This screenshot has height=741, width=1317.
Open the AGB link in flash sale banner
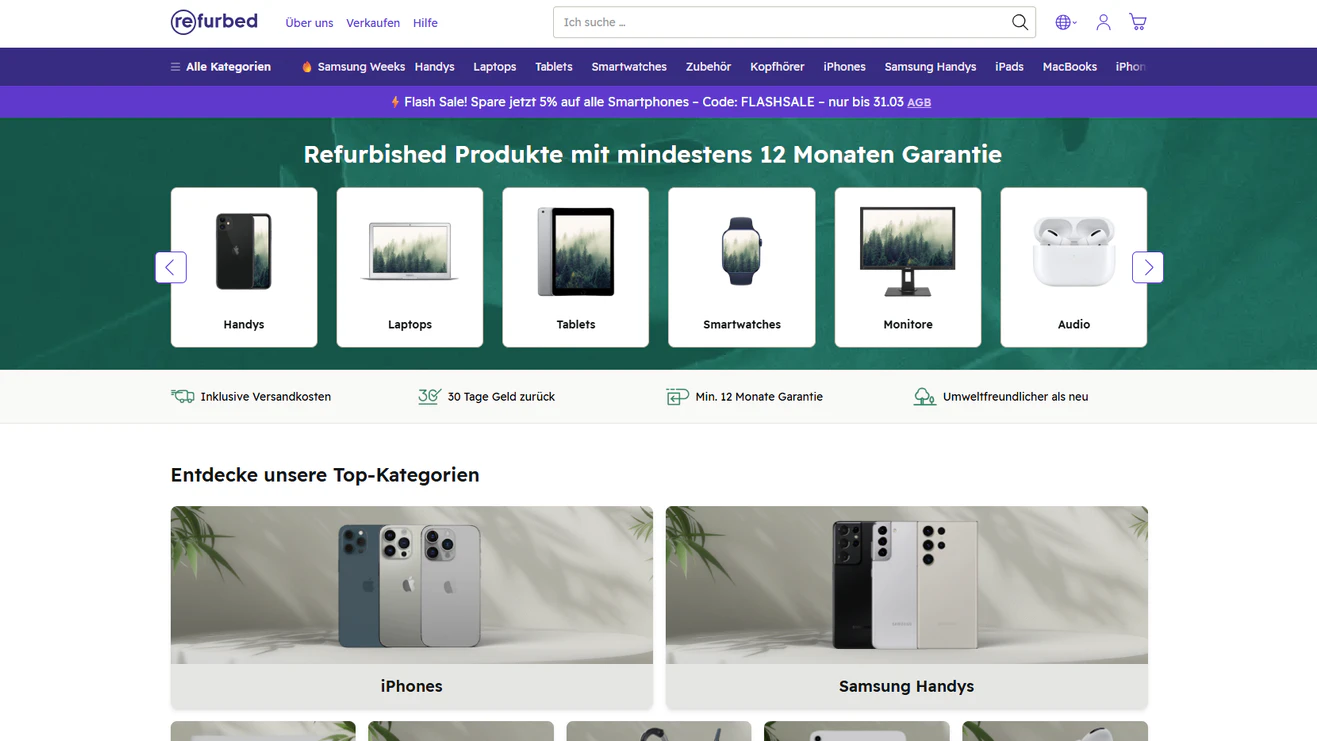918,103
